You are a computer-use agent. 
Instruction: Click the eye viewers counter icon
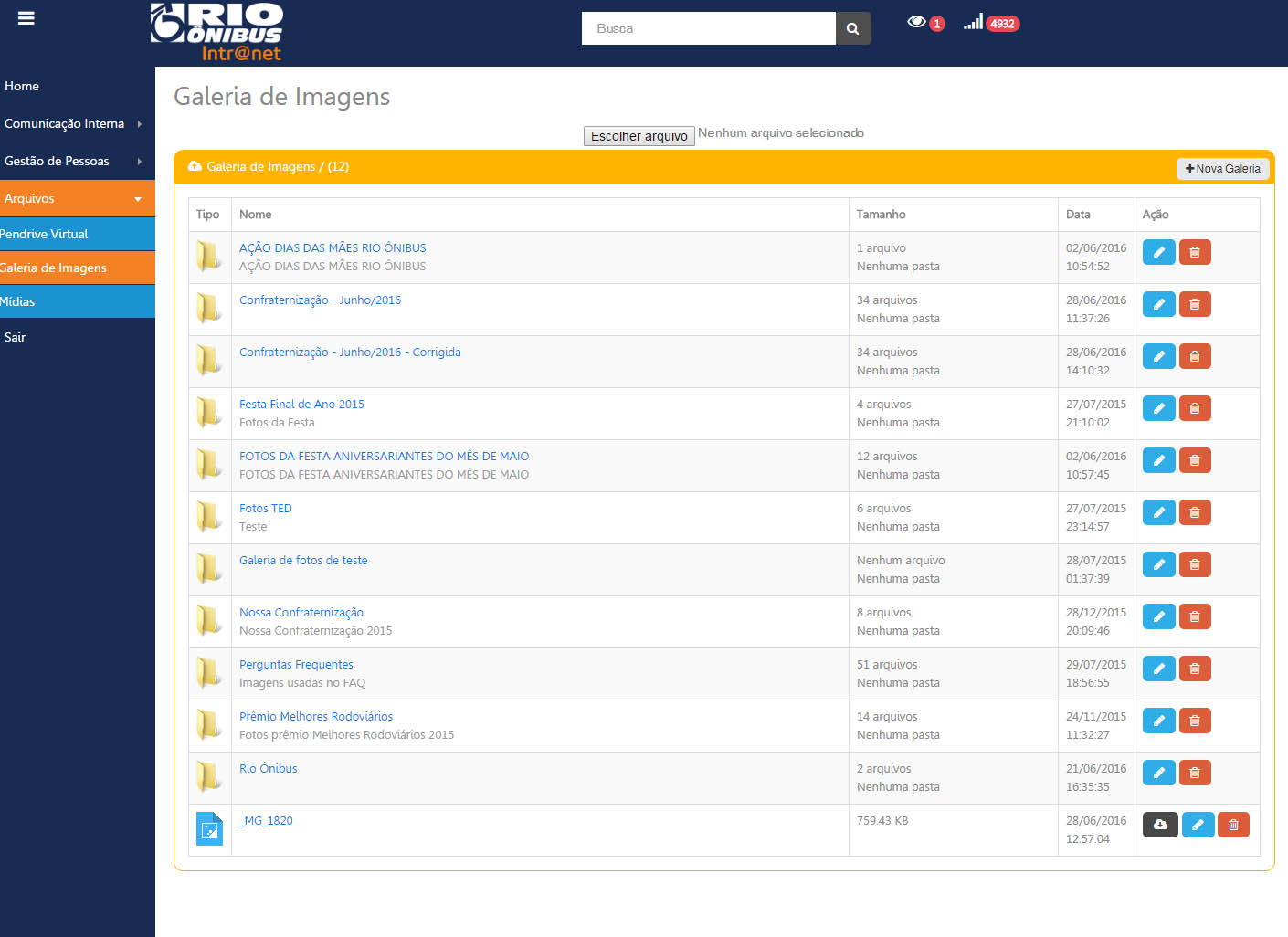click(x=918, y=23)
